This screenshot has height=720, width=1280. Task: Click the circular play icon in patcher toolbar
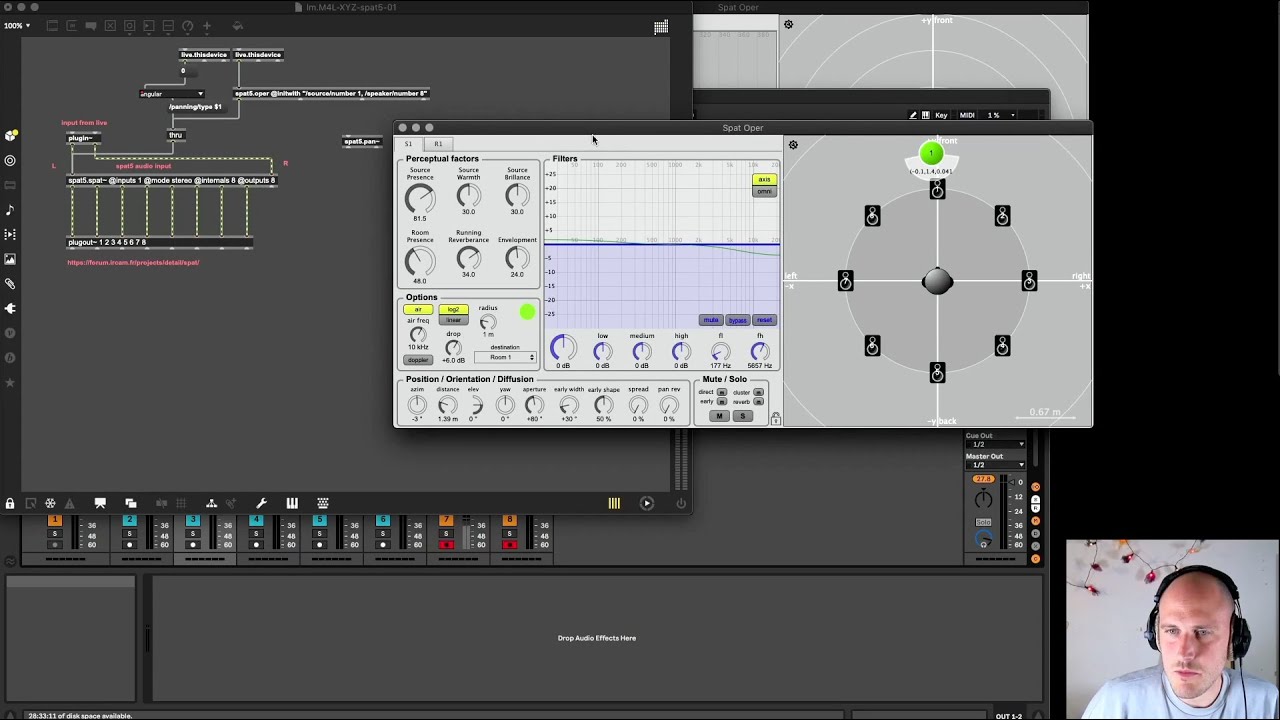click(647, 503)
